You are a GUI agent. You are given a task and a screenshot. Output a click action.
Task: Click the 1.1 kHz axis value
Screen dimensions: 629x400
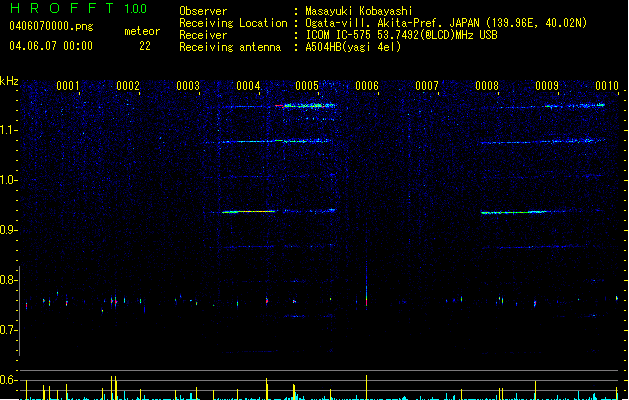pos(8,130)
